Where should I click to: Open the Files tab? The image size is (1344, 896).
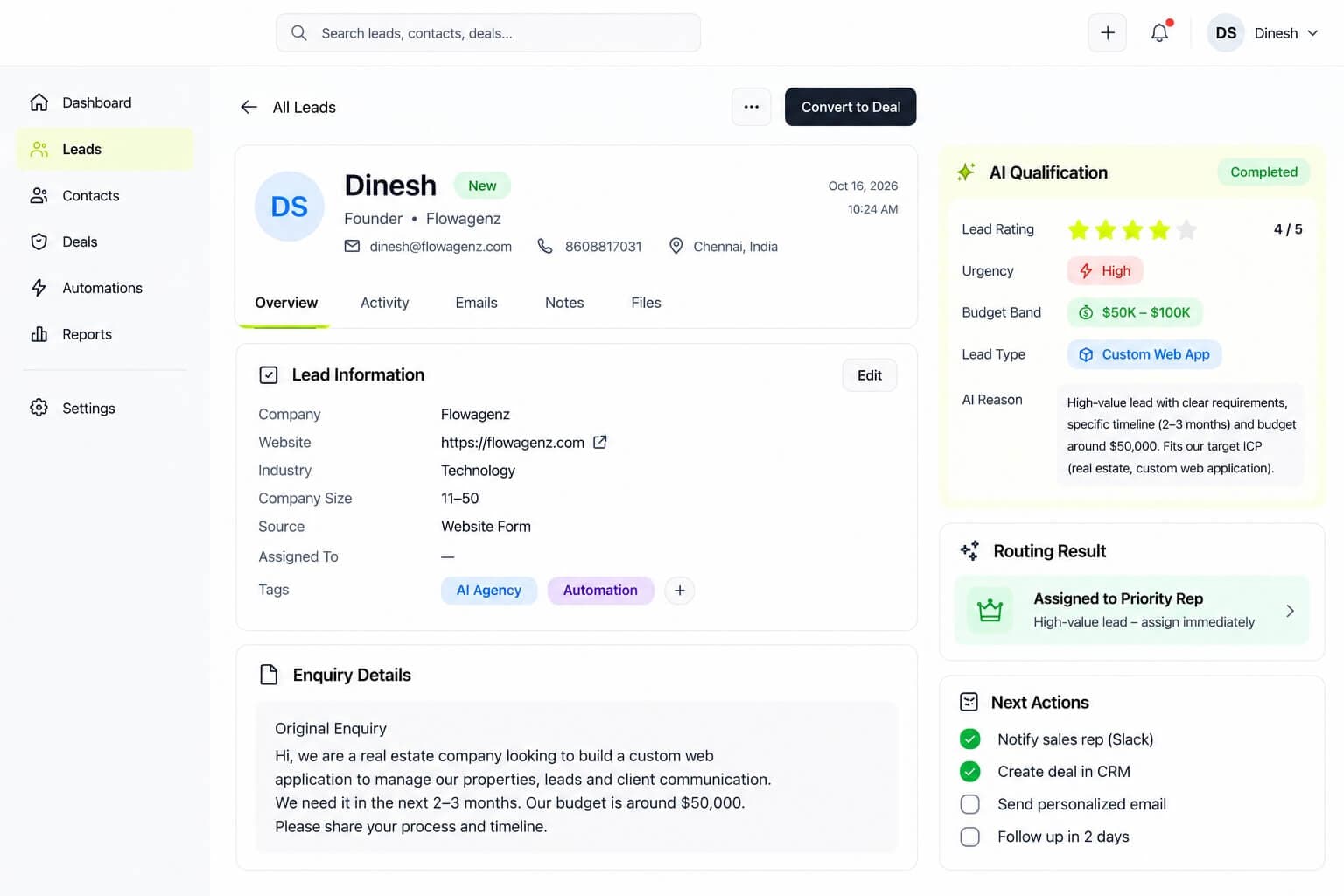[646, 303]
